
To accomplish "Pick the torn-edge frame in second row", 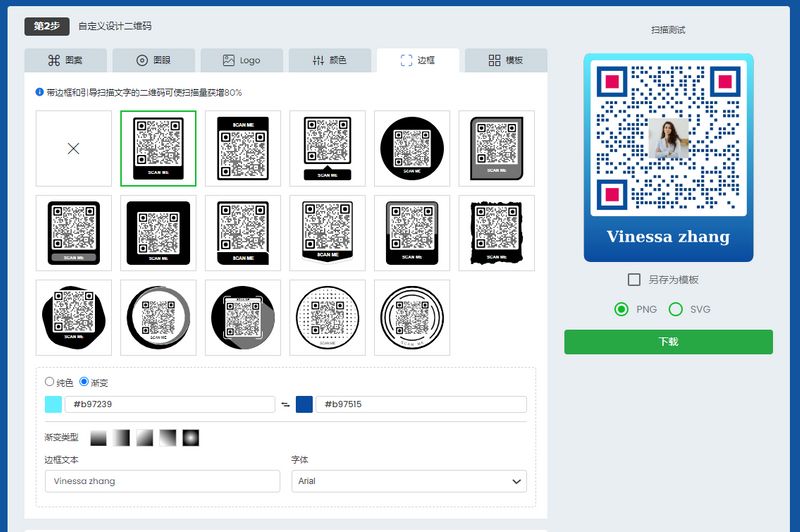I will tap(497, 233).
